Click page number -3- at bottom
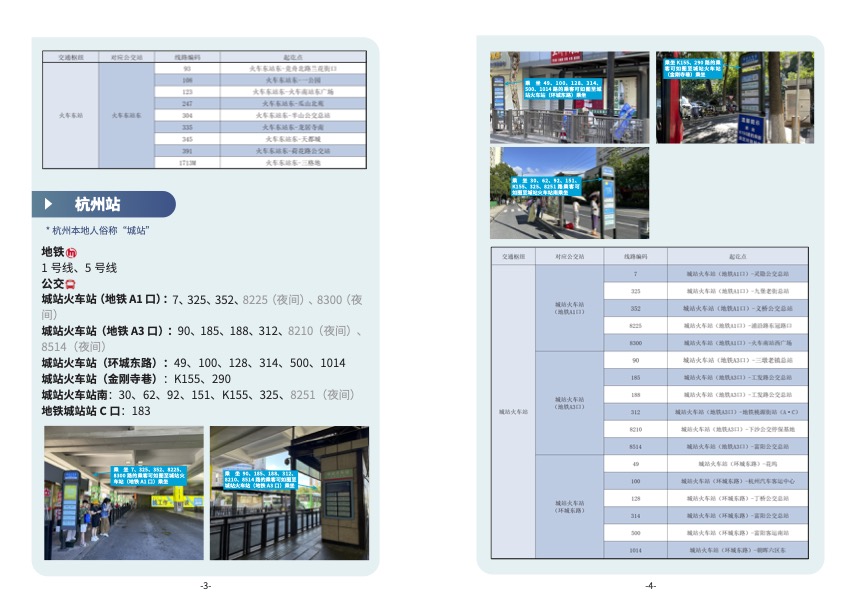The image size is (856, 612). (x=205, y=586)
